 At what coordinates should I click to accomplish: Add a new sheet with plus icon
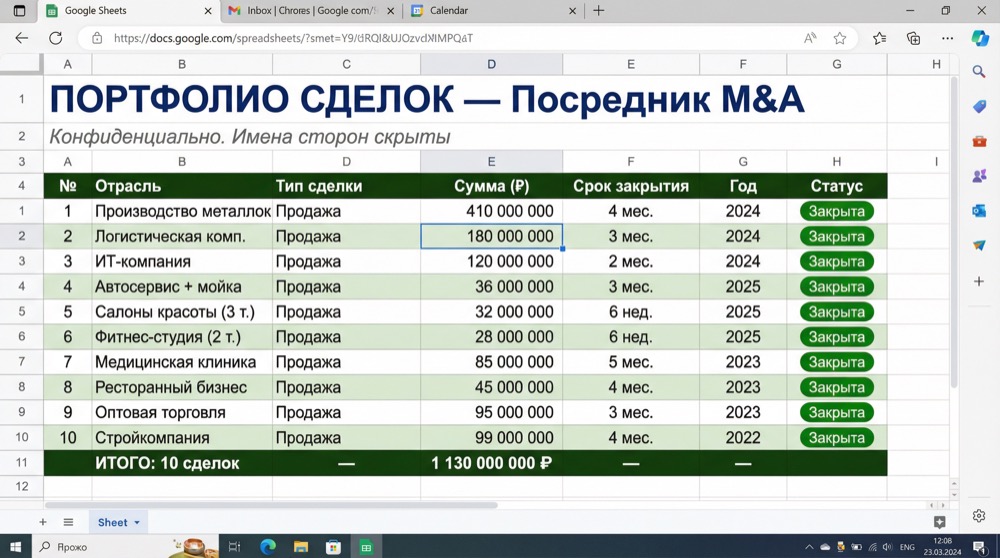[x=43, y=522]
